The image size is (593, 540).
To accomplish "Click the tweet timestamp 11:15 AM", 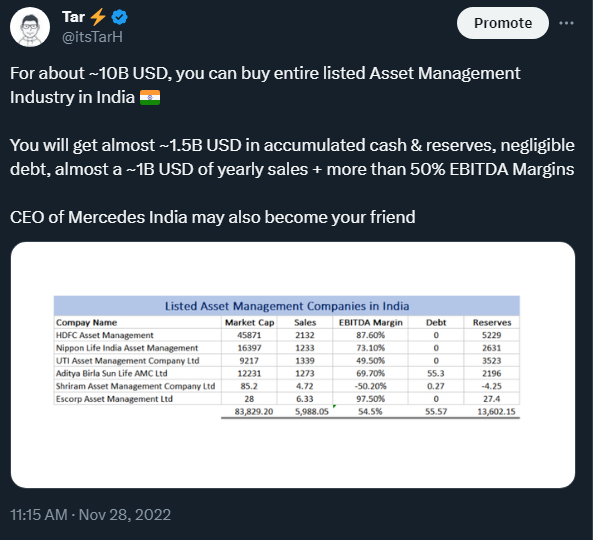I will 39,515.
